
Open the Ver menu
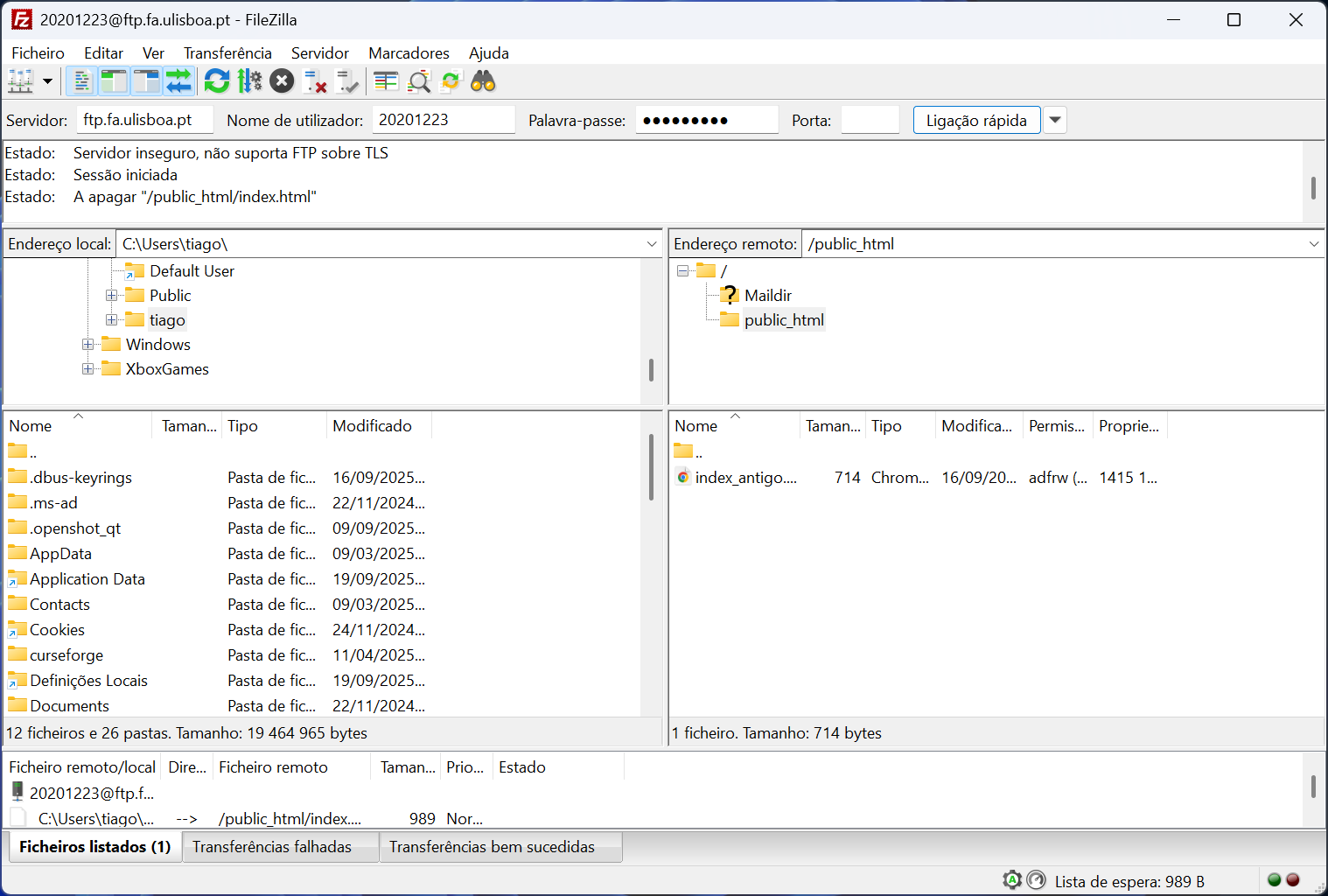click(x=153, y=53)
